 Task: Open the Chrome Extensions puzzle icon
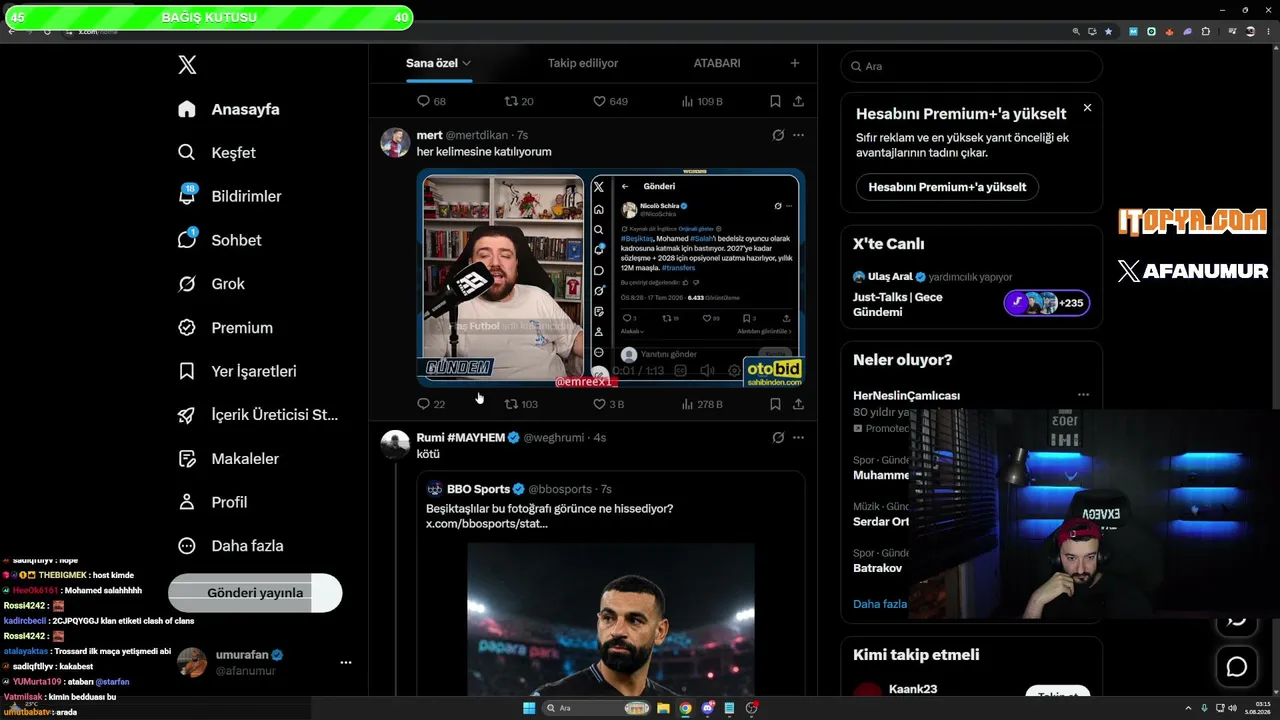[1205, 31]
